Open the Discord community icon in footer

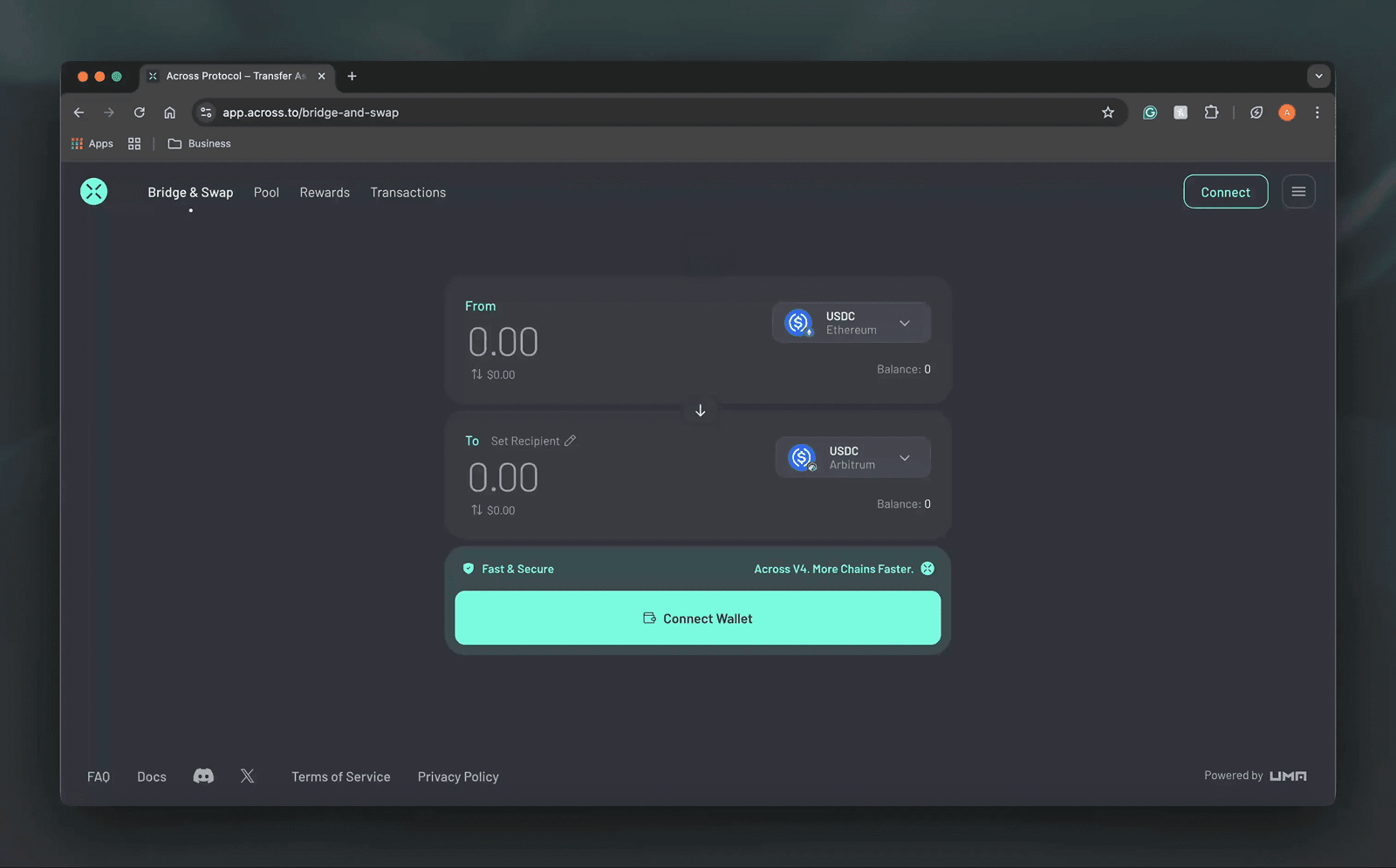click(203, 776)
